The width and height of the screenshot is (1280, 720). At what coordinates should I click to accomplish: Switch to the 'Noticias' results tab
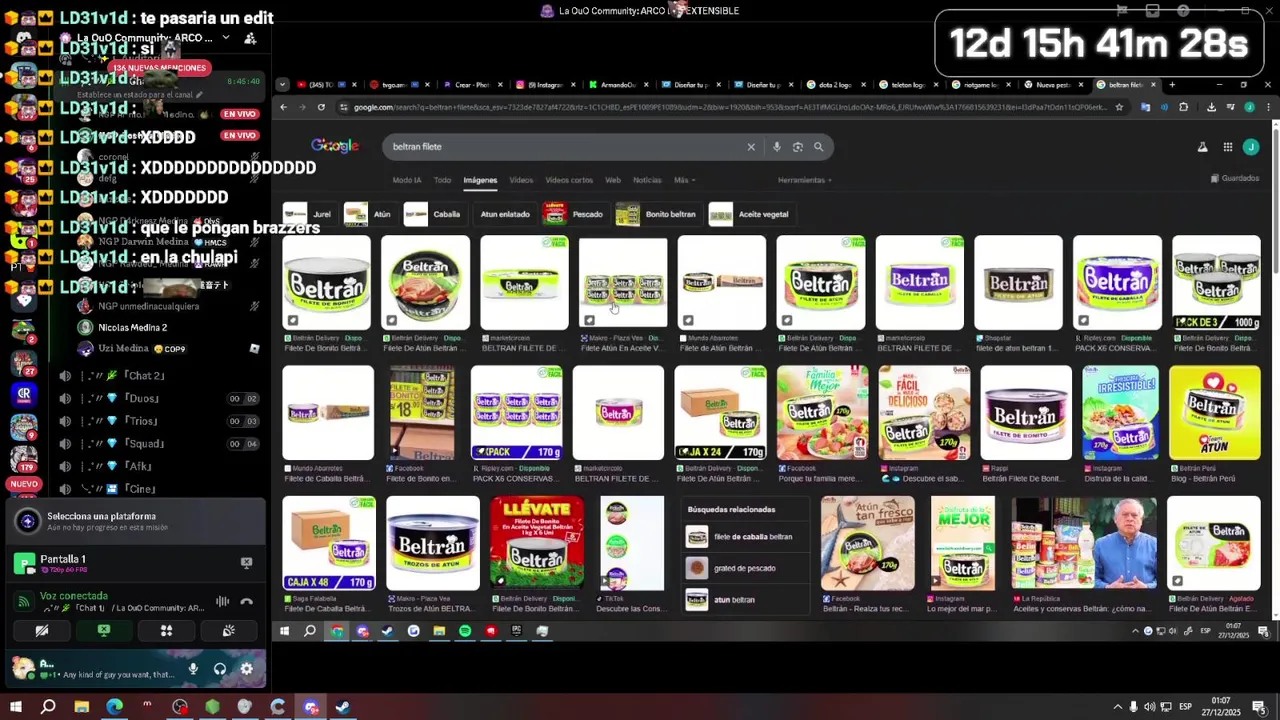coord(647,180)
